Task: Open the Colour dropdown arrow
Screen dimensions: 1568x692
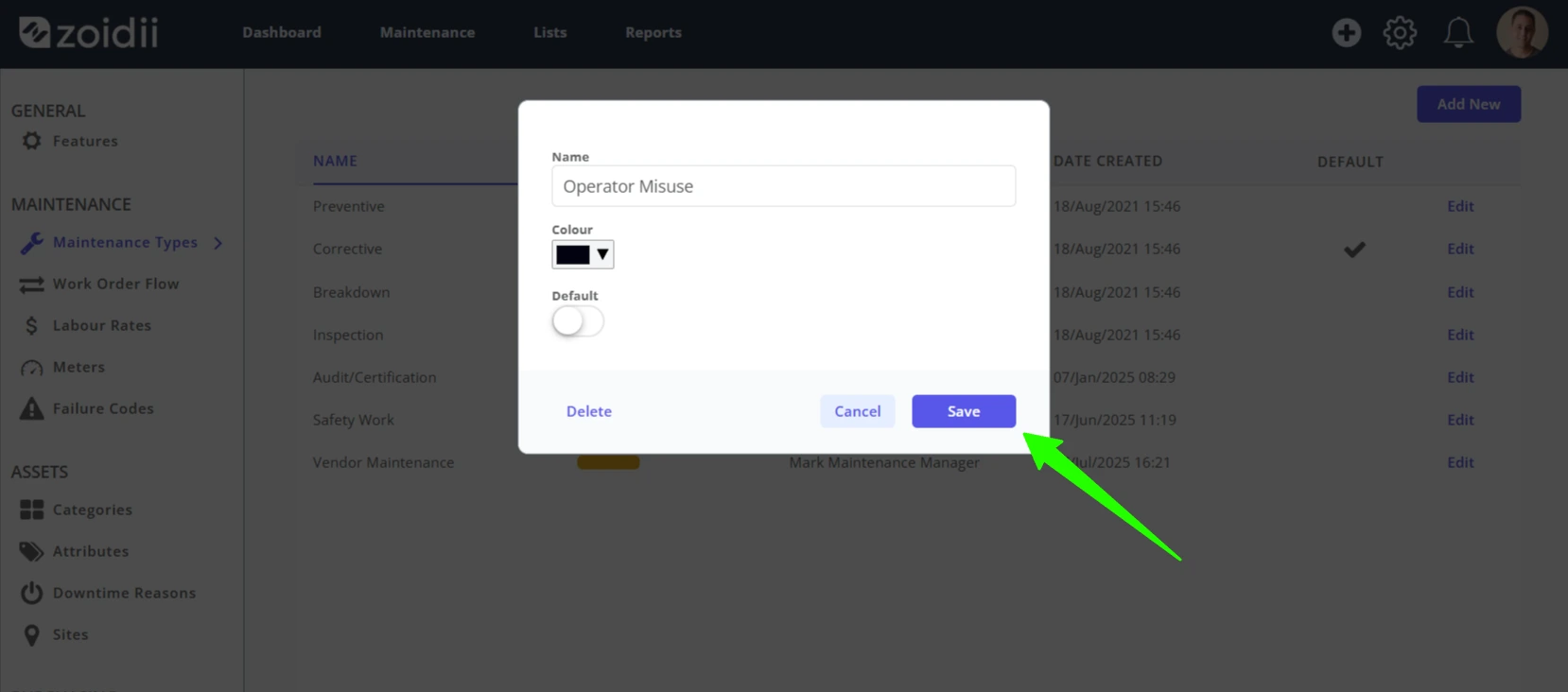Action: pyautogui.click(x=602, y=254)
